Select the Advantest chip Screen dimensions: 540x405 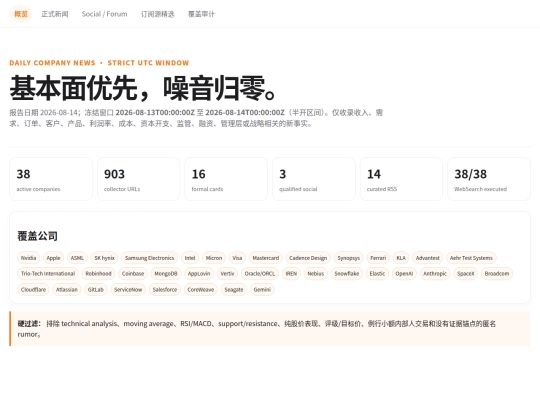click(428, 258)
